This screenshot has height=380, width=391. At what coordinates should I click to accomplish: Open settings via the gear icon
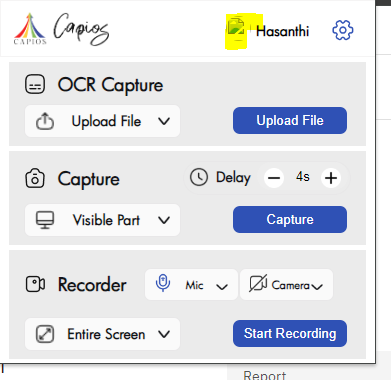point(343,30)
